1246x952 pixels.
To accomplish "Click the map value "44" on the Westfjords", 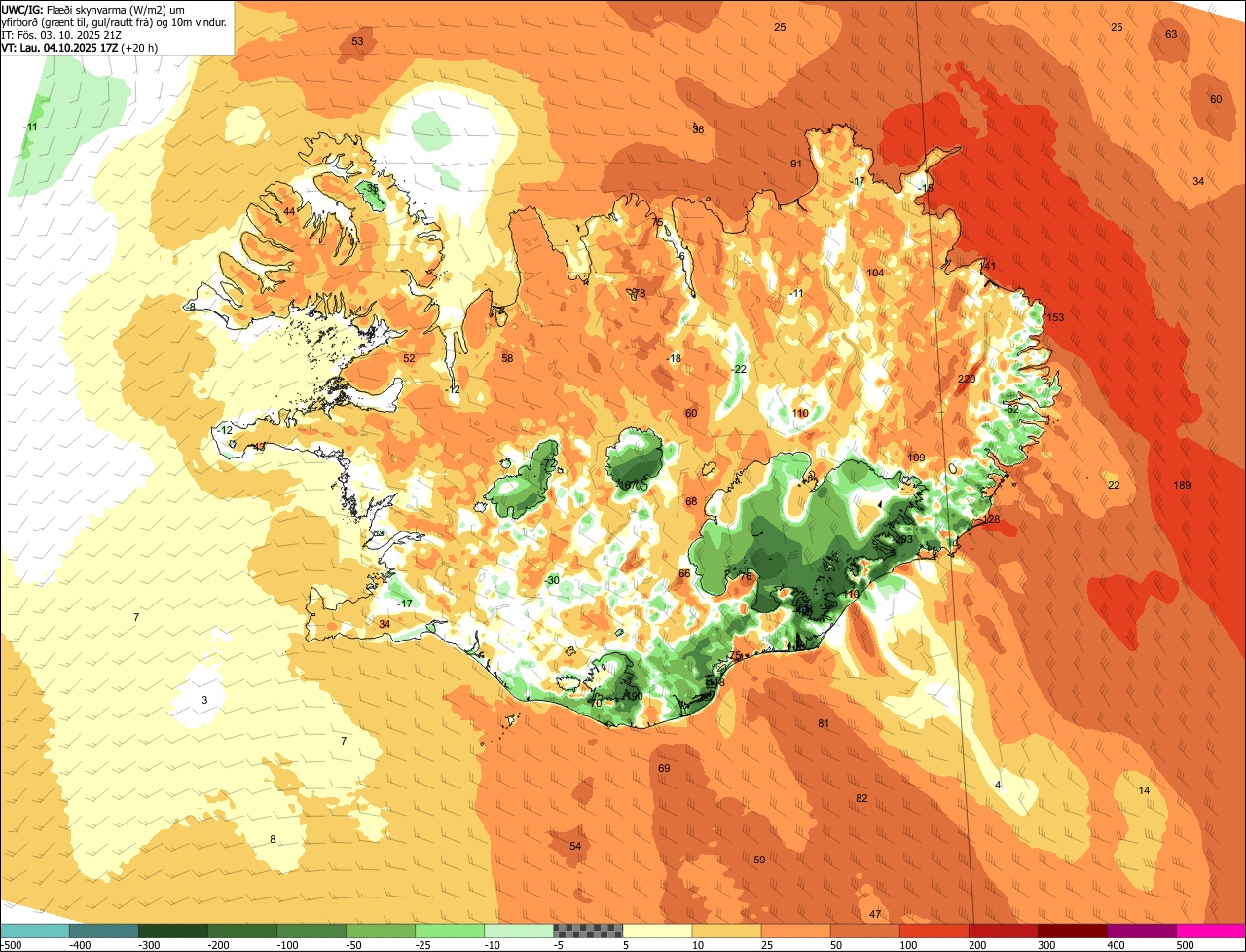I will pyautogui.click(x=289, y=211).
